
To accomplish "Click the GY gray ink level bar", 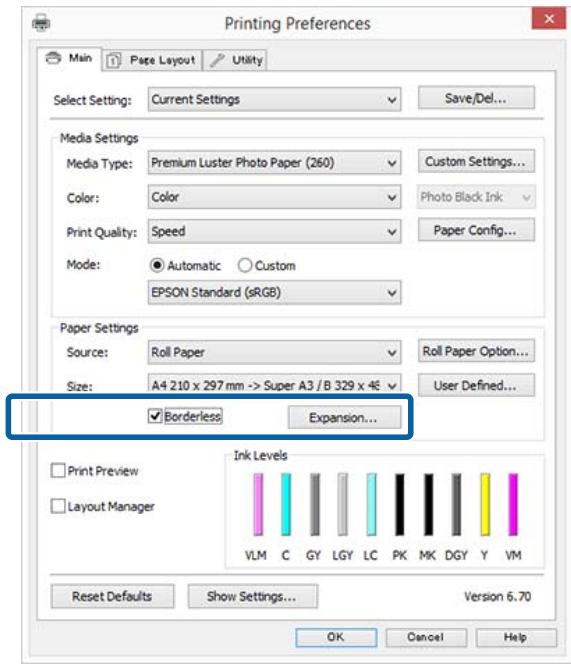I will (x=314, y=505).
